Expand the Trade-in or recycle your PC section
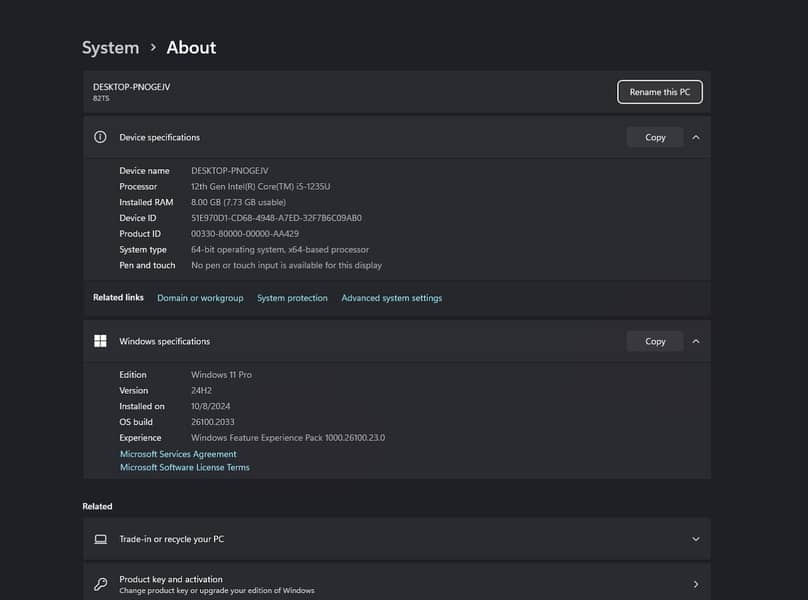The width and height of the screenshot is (808, 600). [696, 539]
